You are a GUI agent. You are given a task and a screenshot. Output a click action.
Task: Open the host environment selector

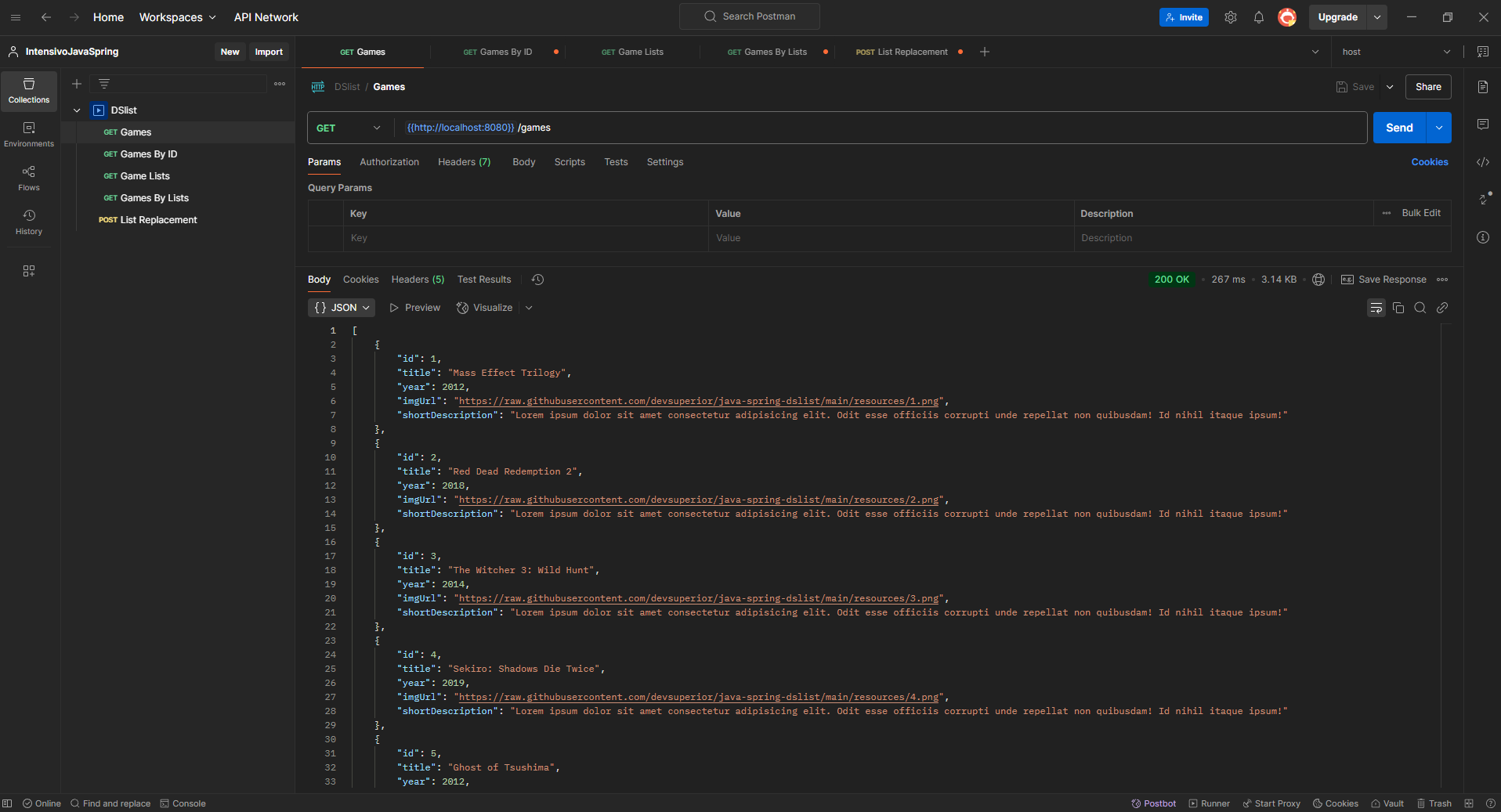click(x=1396, y=52)
